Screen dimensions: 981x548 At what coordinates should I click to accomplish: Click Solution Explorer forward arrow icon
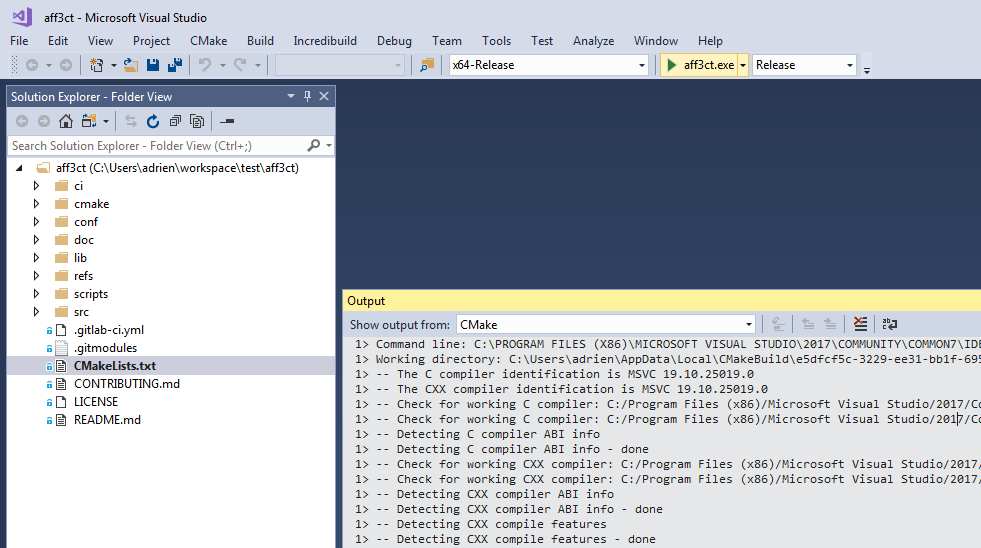coord(44,121)
